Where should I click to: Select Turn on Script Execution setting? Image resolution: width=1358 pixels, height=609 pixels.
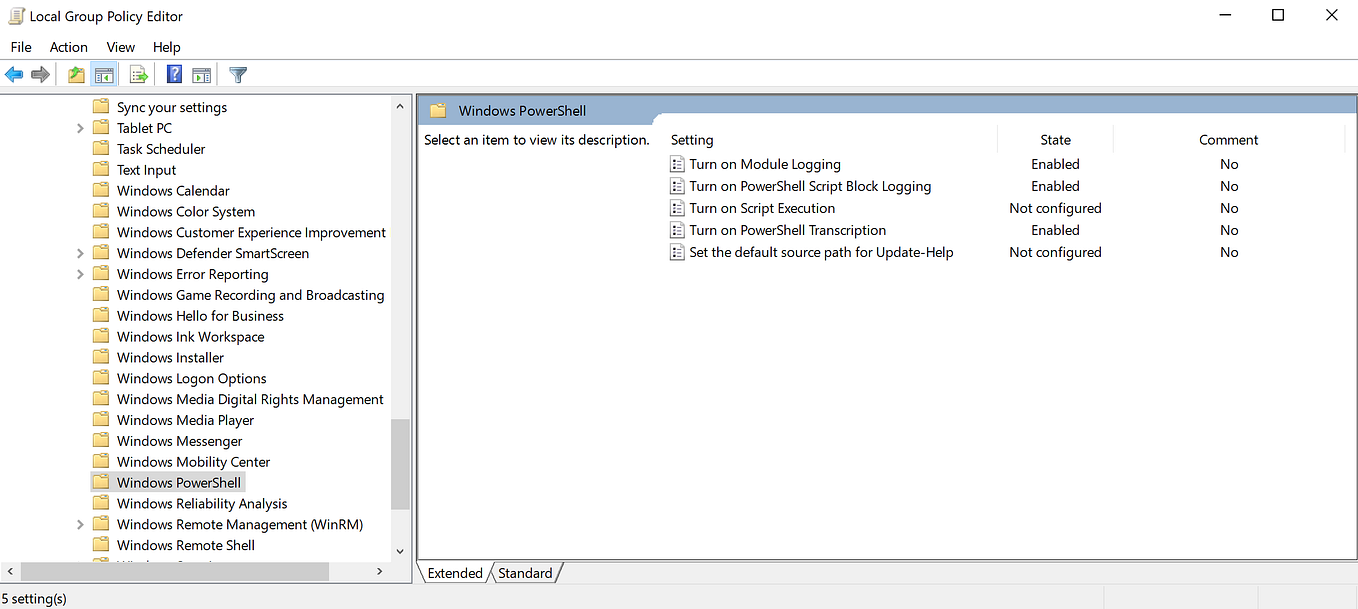(x=761, y=208)
